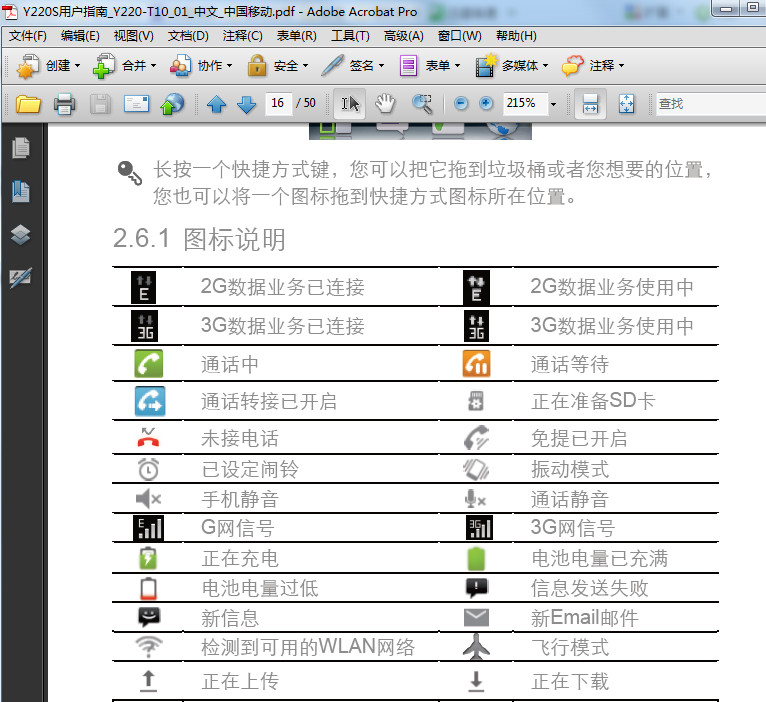
Task: Expand the 签名 dropdown
Action: (381, 65)
